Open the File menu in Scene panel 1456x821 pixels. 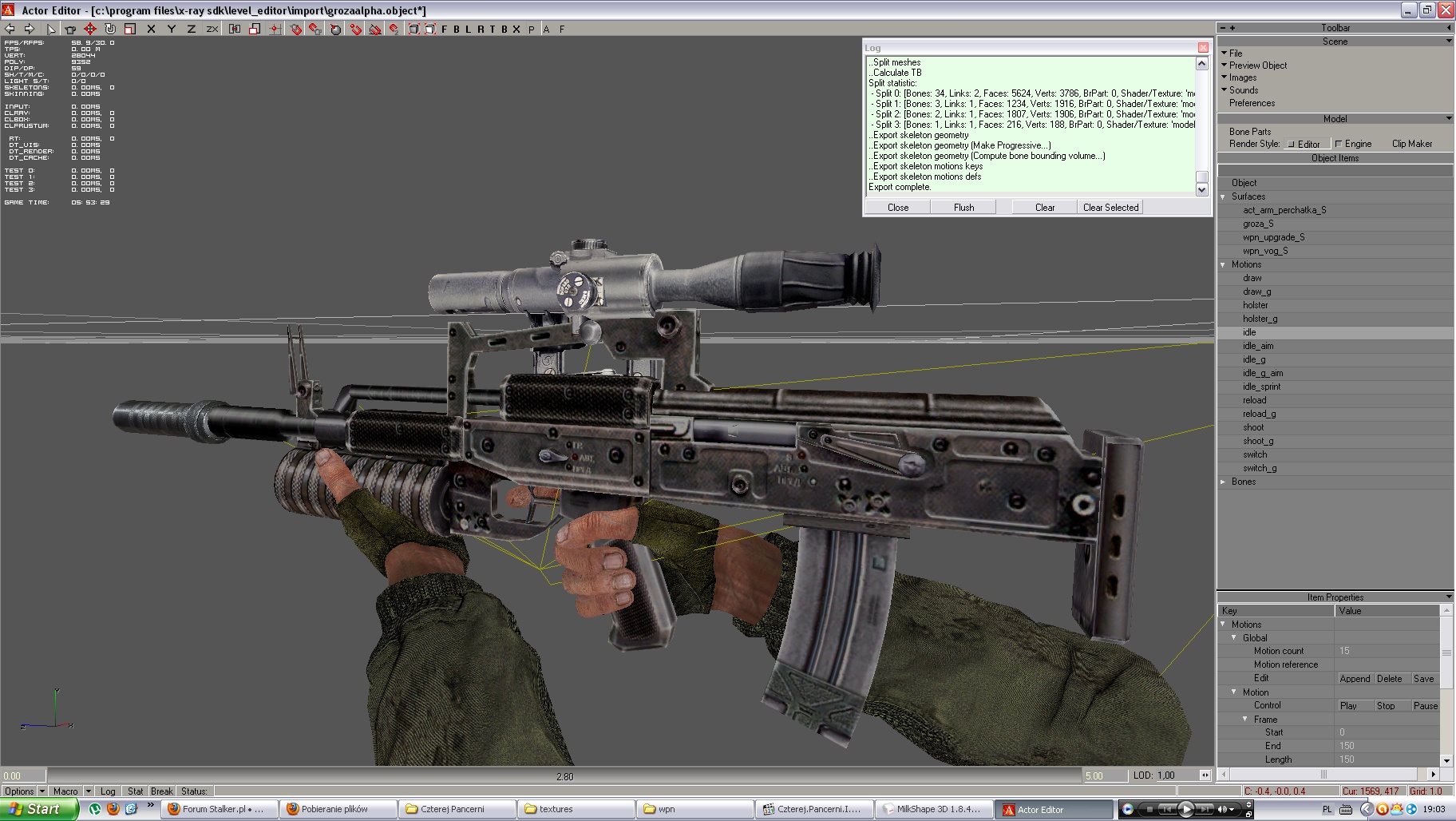click(x=1235, y=53)
